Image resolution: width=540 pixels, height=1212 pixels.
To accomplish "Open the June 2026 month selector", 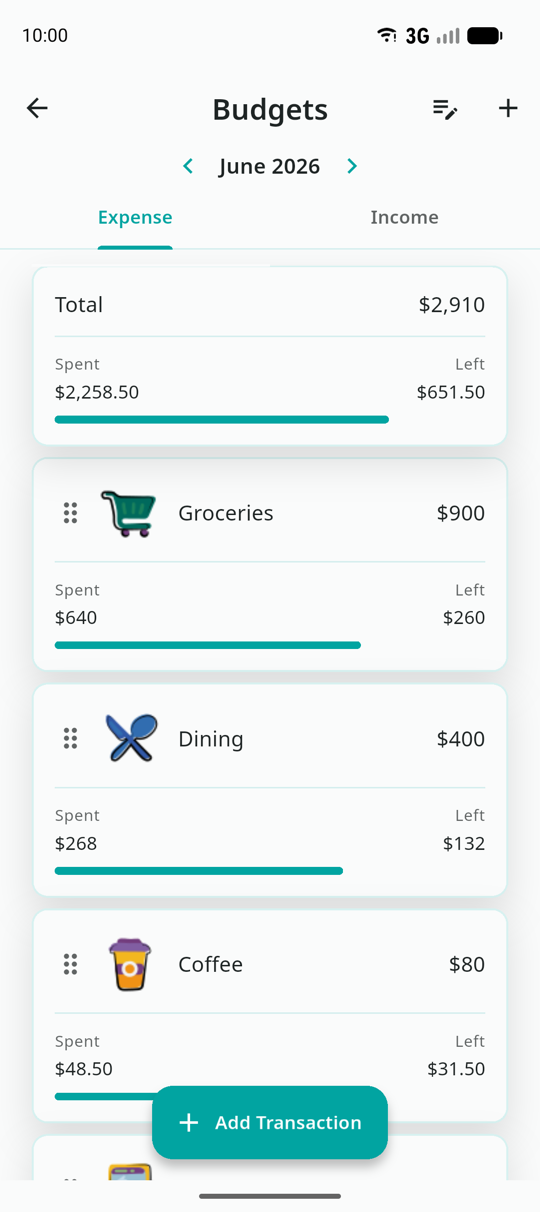I will pos(270,166).
